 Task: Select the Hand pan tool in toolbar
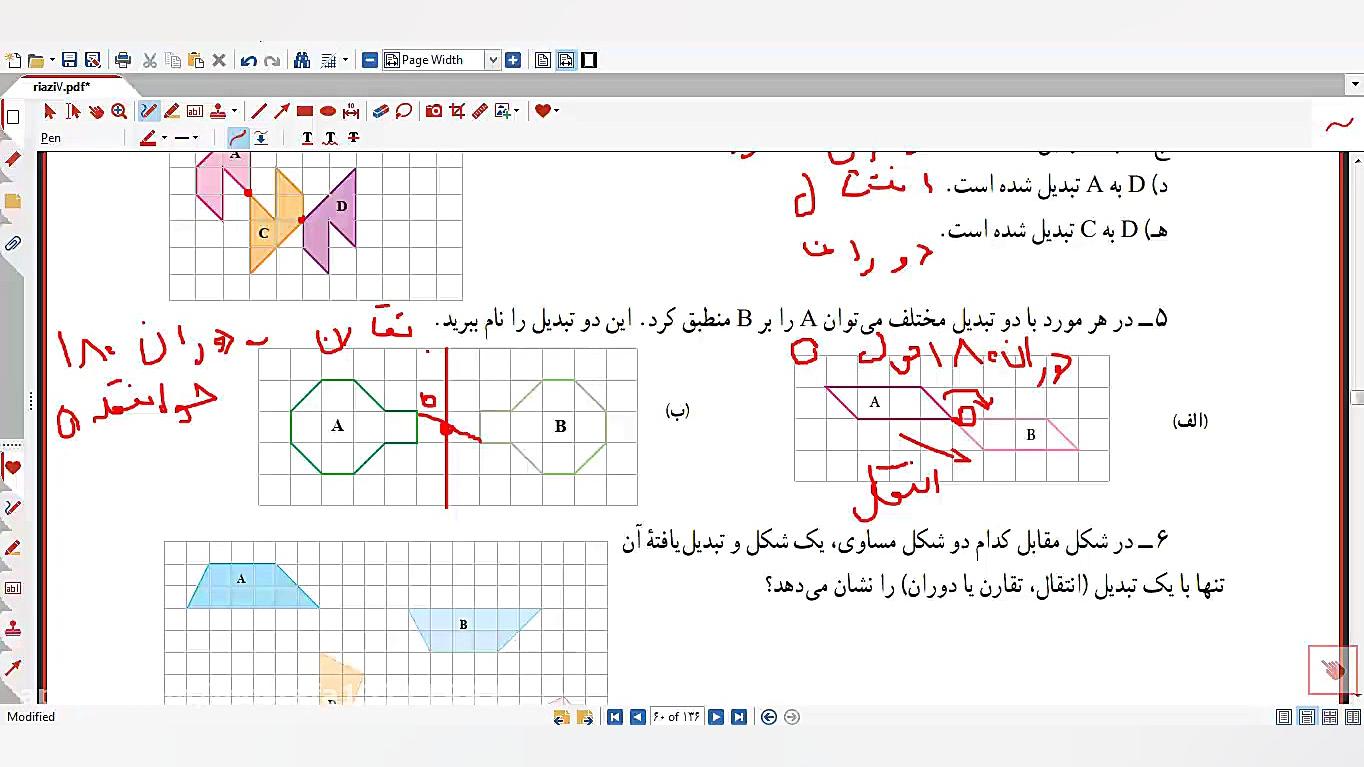[96, 111]
